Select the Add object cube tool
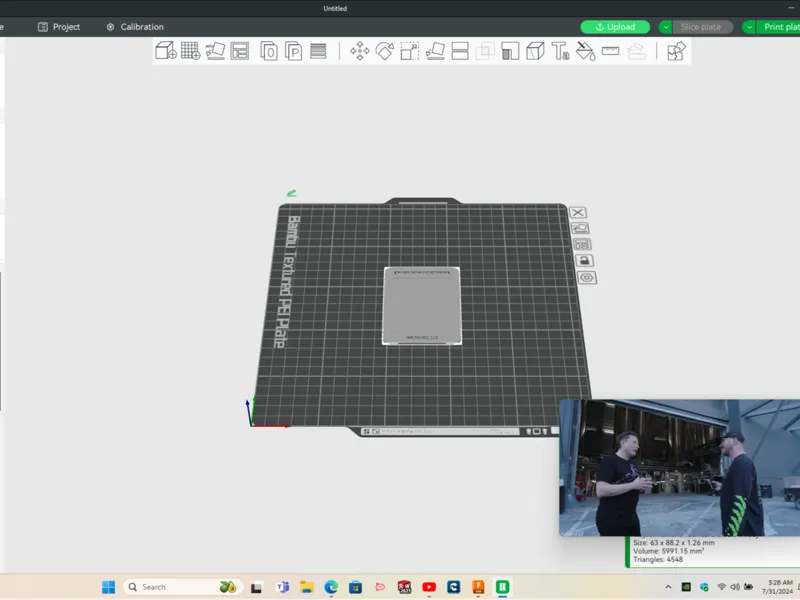The width and height of the screenshot is (800, 600). 166,51
